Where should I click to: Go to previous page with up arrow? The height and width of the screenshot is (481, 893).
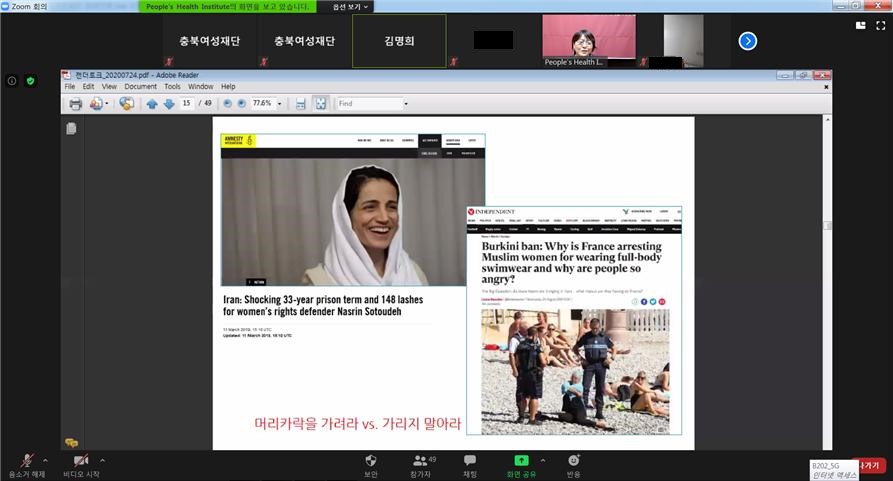(152, 104)
